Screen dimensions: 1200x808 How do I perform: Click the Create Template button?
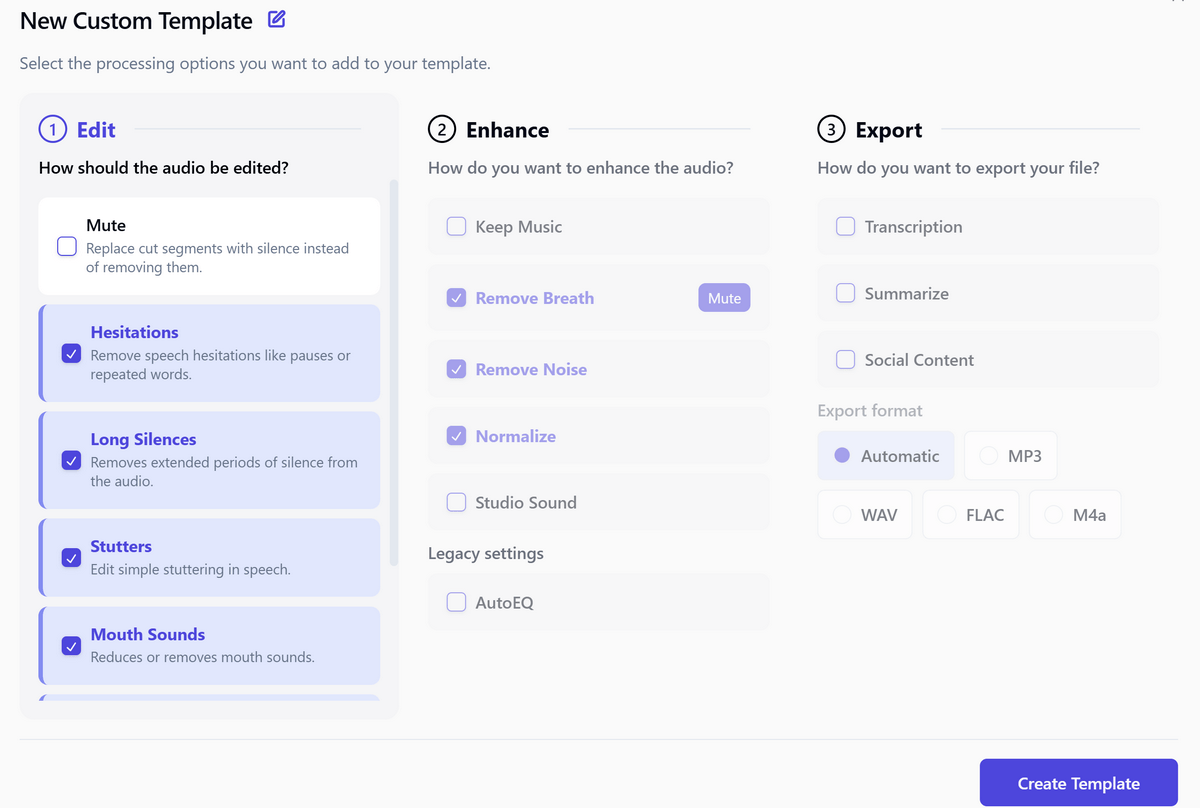click(x=1078, y=783)
